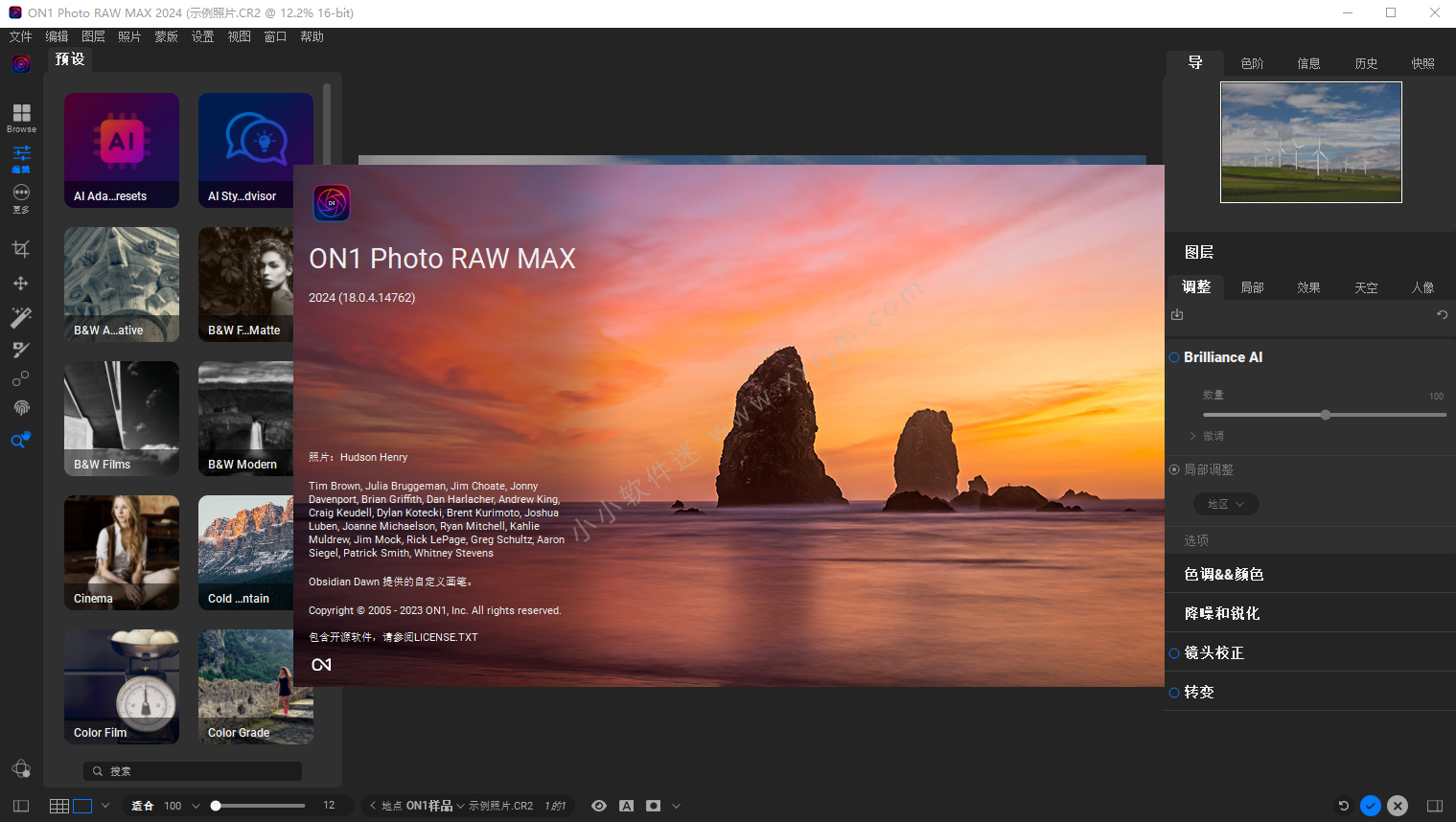Image resolution: width=1456 pixels, height=822 pixels.
Task: Select the masking brush tool
Action: [x=20, y=350]
